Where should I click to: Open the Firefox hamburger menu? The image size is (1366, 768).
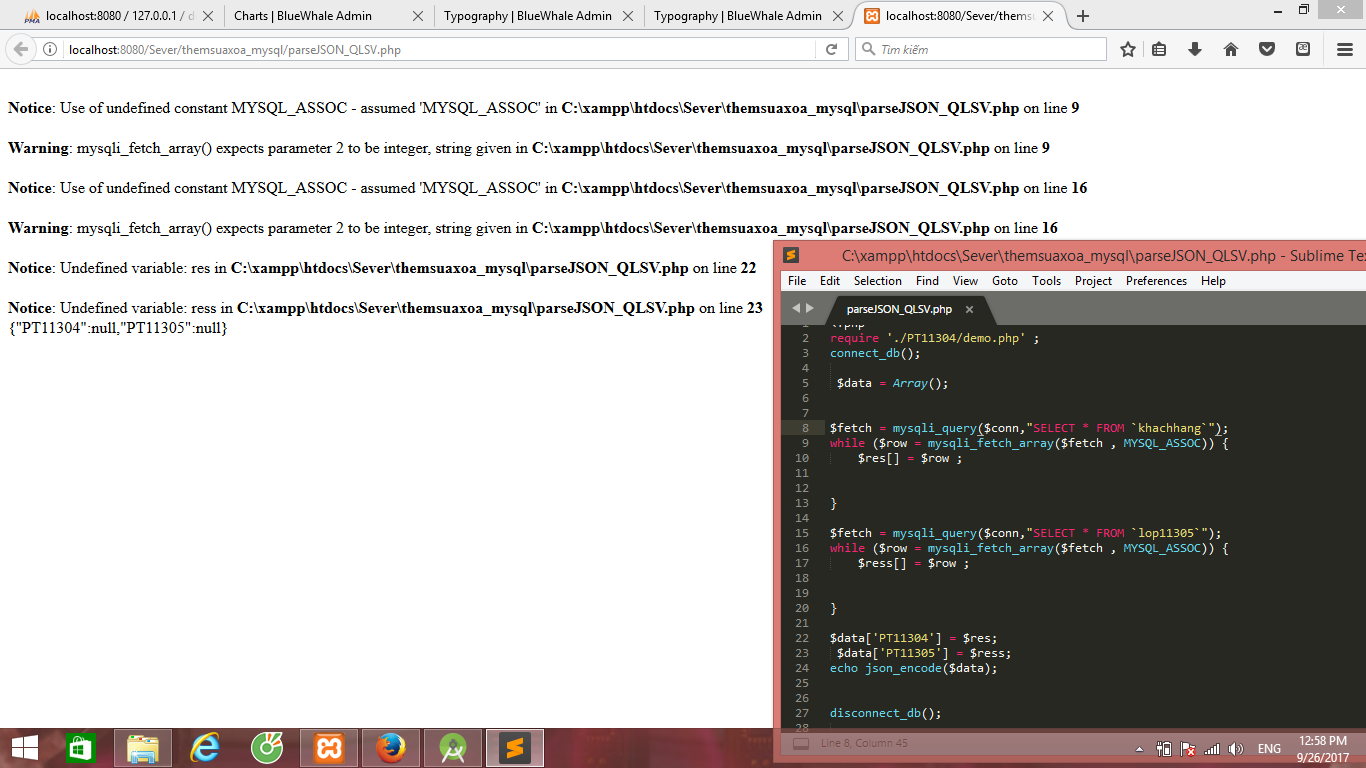coord(1345,49)
